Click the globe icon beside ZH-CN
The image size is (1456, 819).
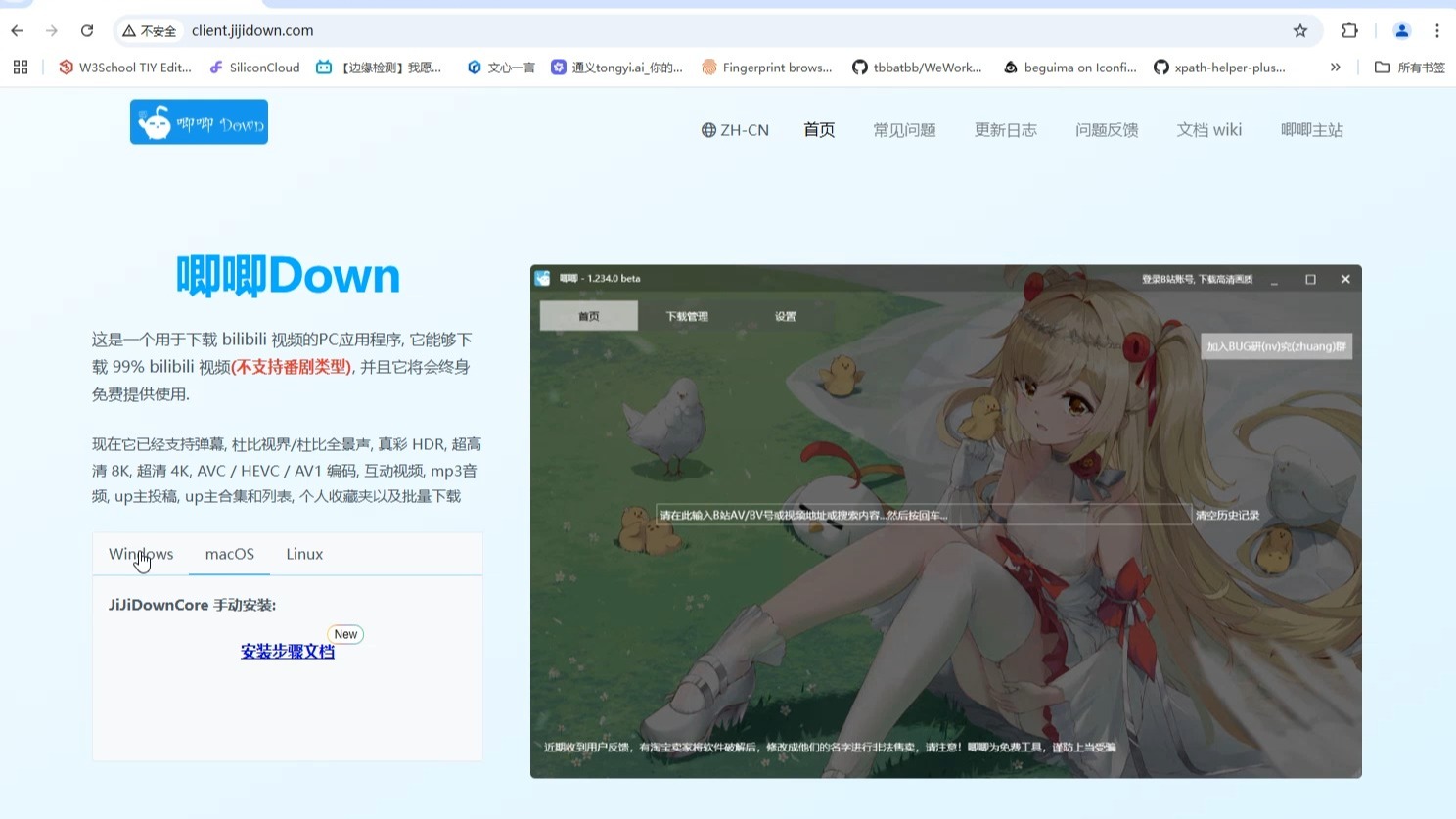click(707, 129)
